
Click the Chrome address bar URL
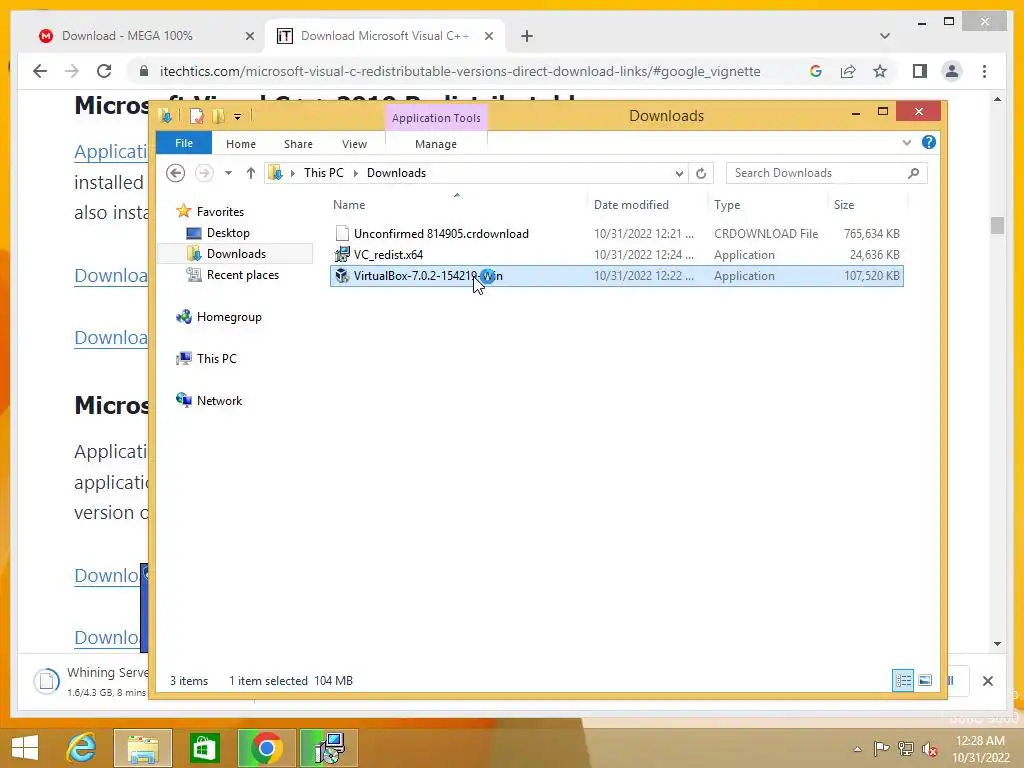click(460, 71)
